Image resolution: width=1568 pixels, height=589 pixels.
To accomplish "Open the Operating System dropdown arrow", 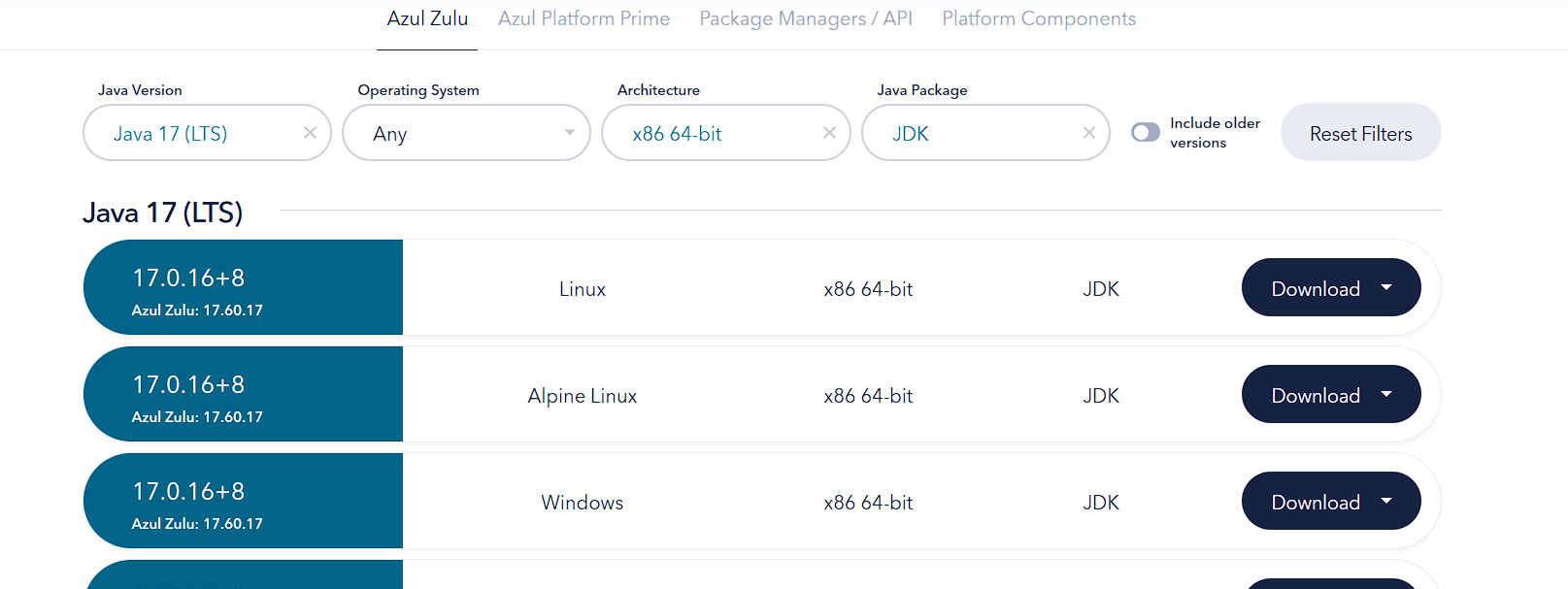I will point(570,133).
